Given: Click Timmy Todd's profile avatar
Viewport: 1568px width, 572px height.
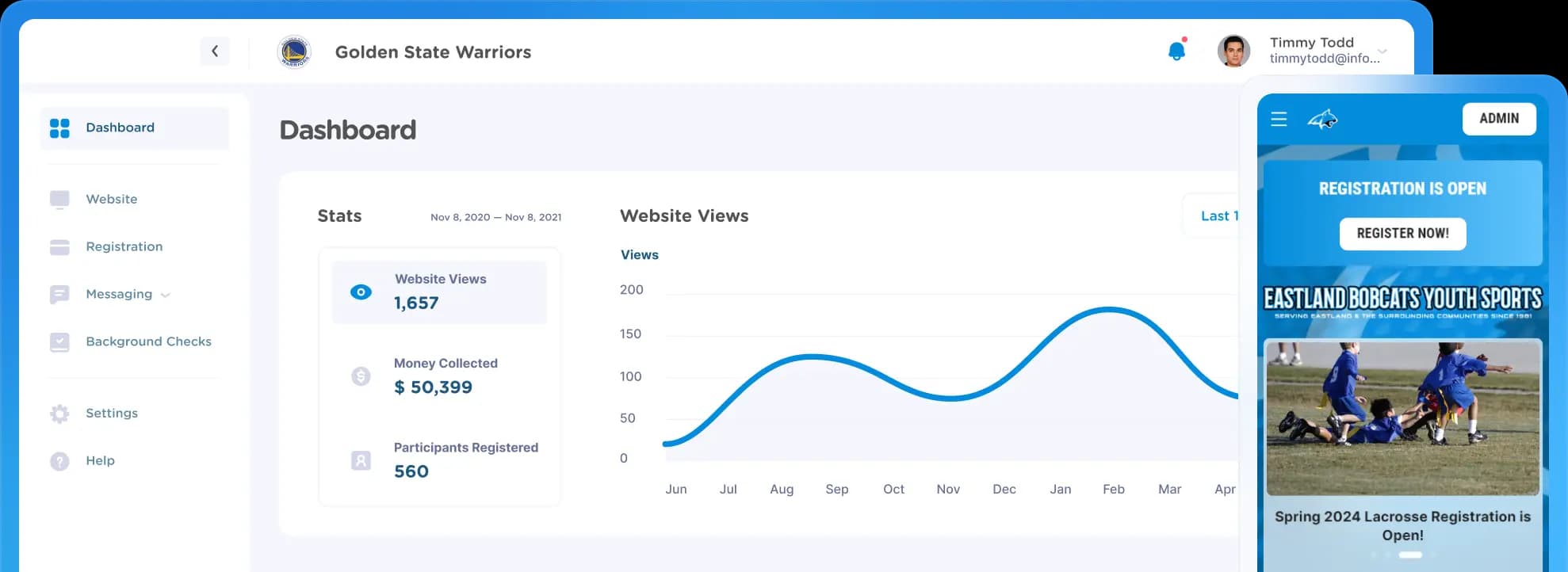Looking at the screenshot, I should point(1233,51).
